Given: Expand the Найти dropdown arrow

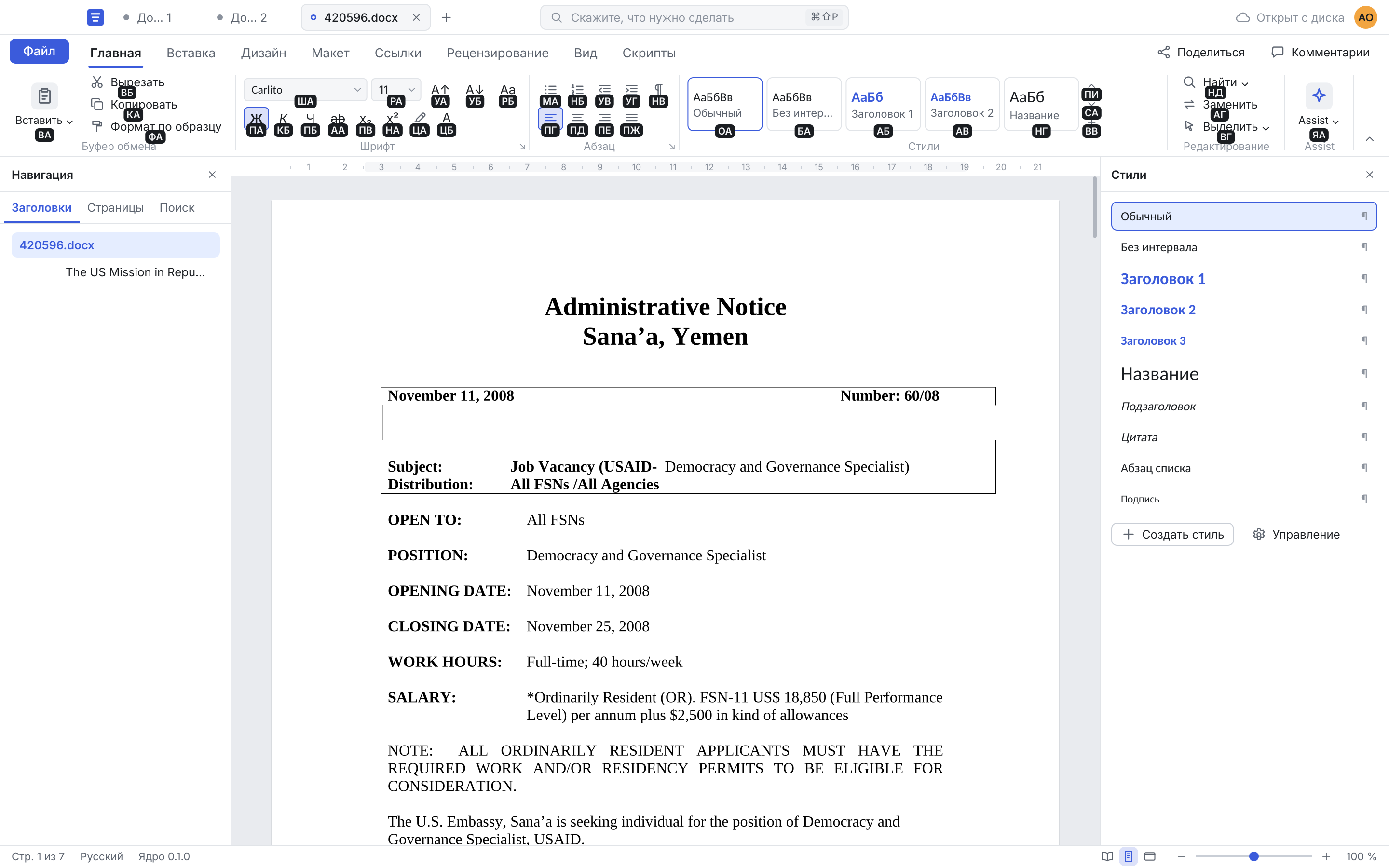Looking at the screenshot, I should pyautogui.click(x=1245, y=84).
